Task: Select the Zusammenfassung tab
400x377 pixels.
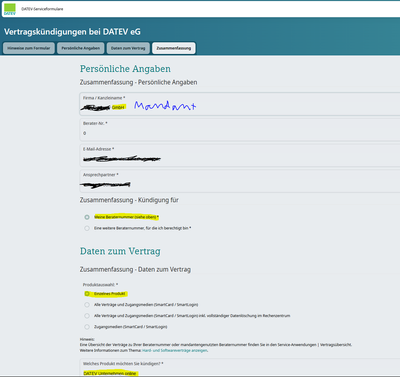Action: 174,48
